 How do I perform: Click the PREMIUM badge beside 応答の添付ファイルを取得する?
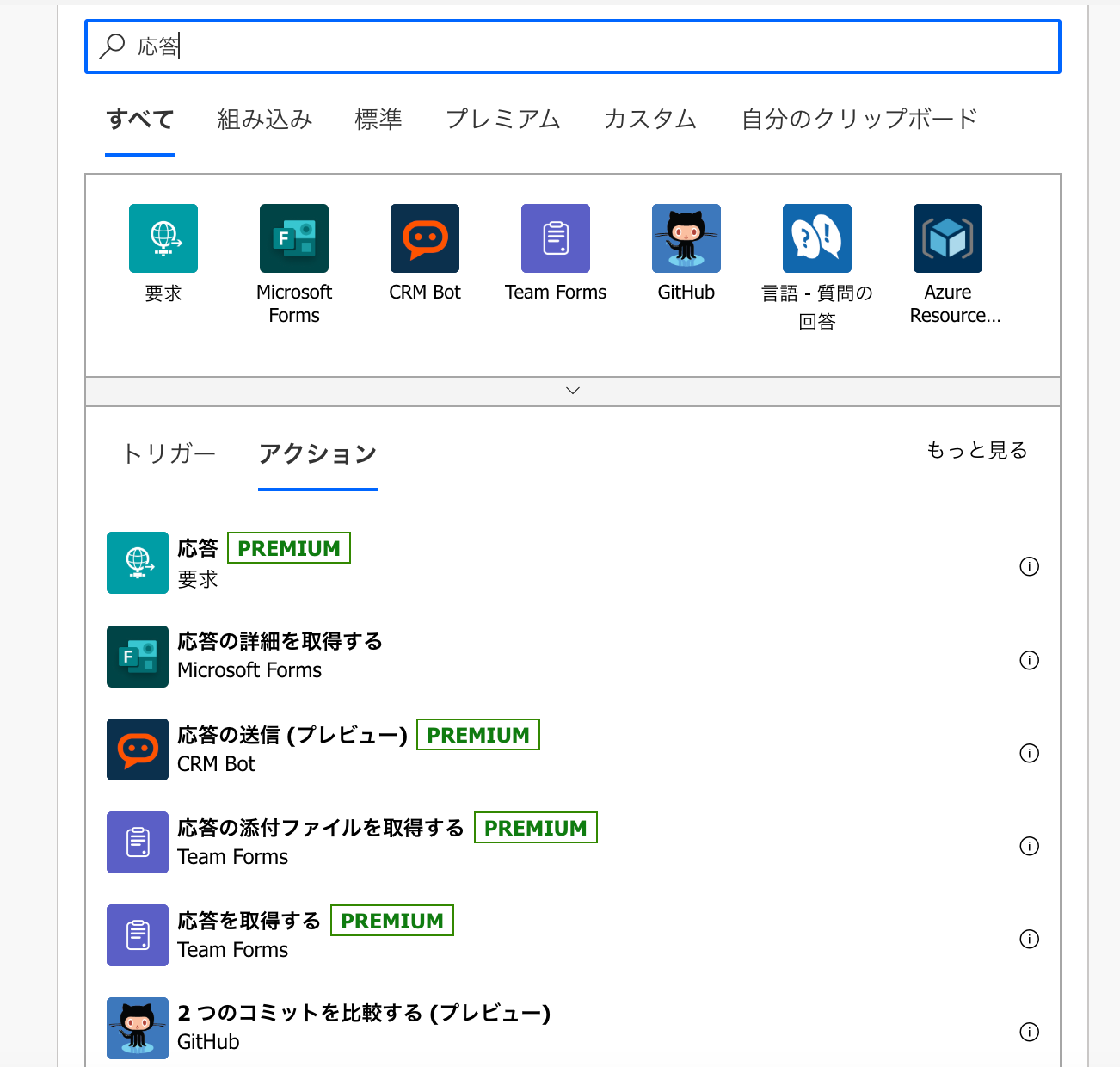click(x=536, y=828)
